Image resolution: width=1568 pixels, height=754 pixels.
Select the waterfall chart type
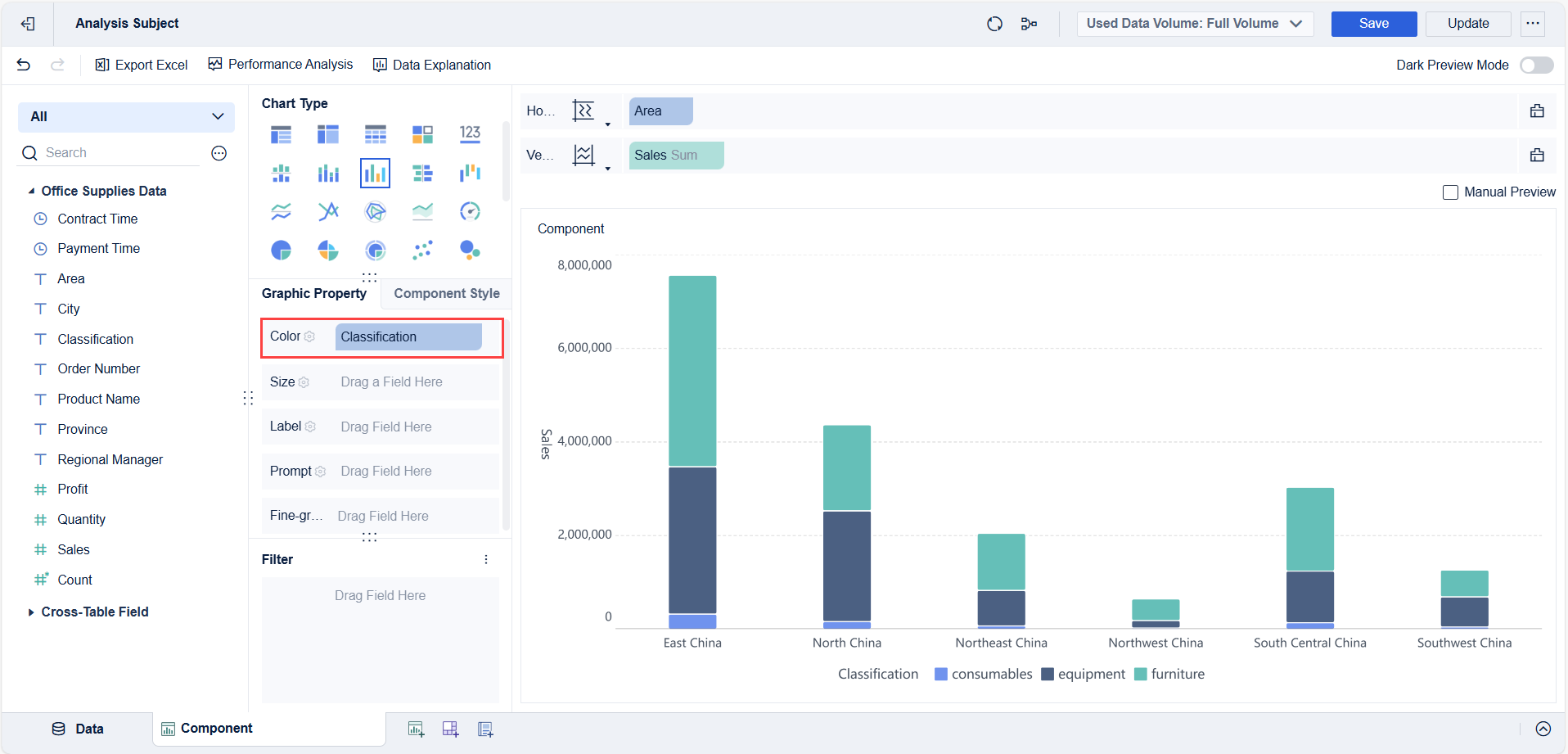(470, 173)
